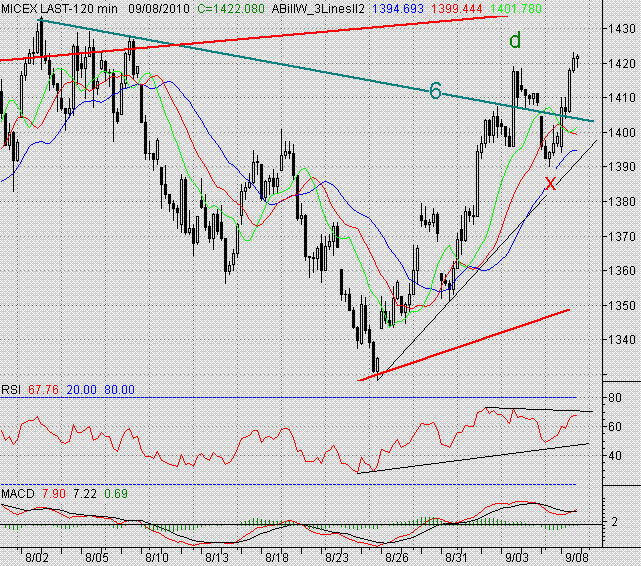The image size is (641, 566).
Task: Click the 1410 price axis label
Action: [x=621, y=98]
